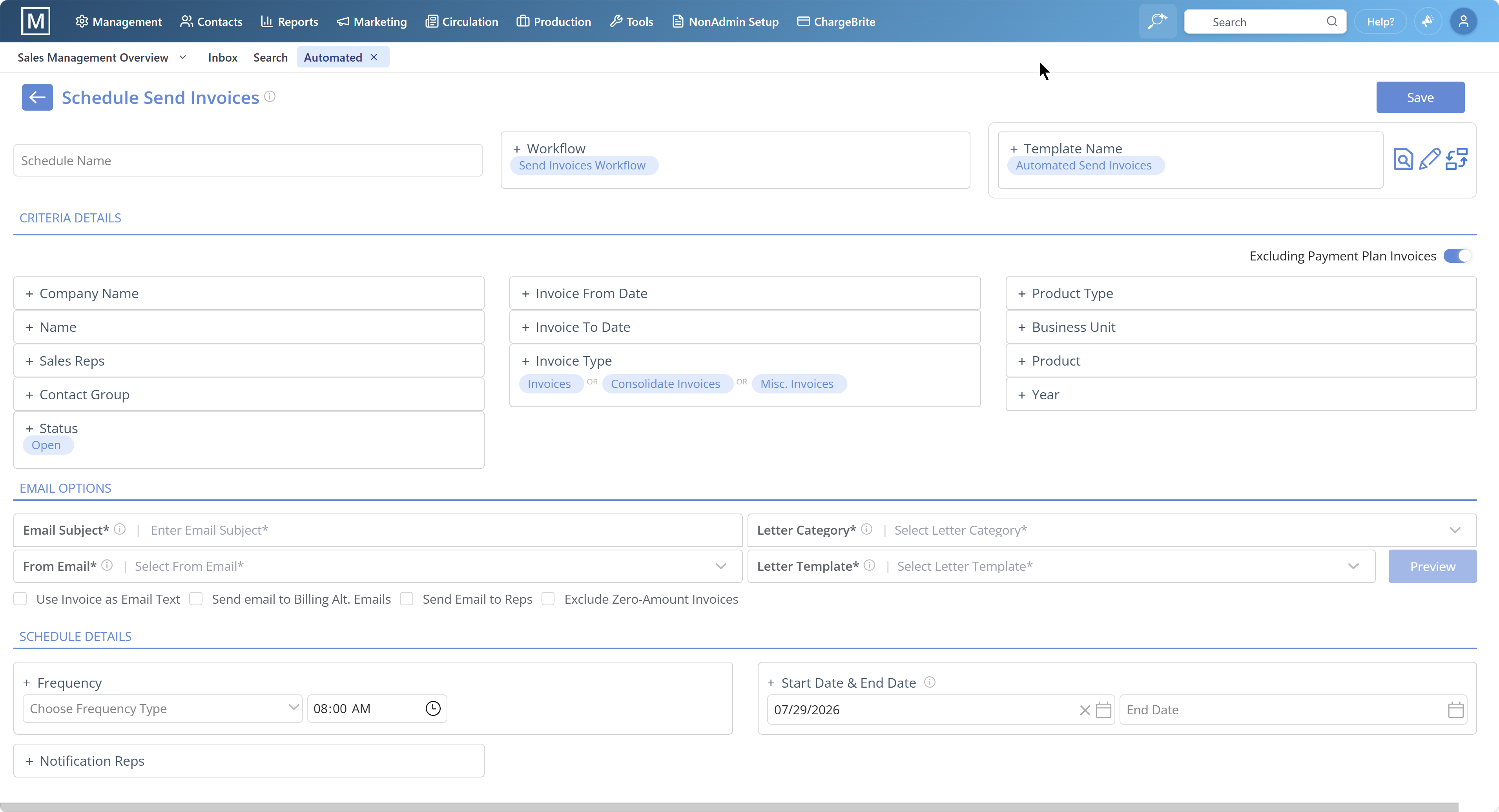Click the Help? button
1499x812 pixels.
click(1380, 22)
